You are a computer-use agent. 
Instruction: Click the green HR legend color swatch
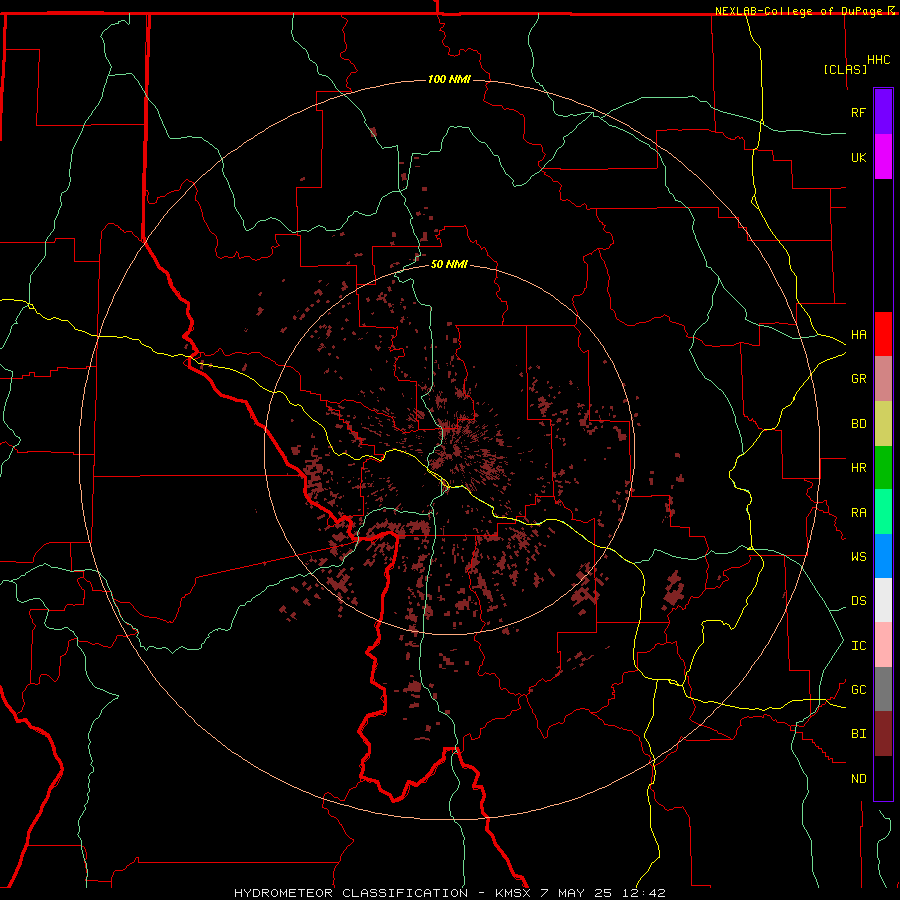pos(883,468)
